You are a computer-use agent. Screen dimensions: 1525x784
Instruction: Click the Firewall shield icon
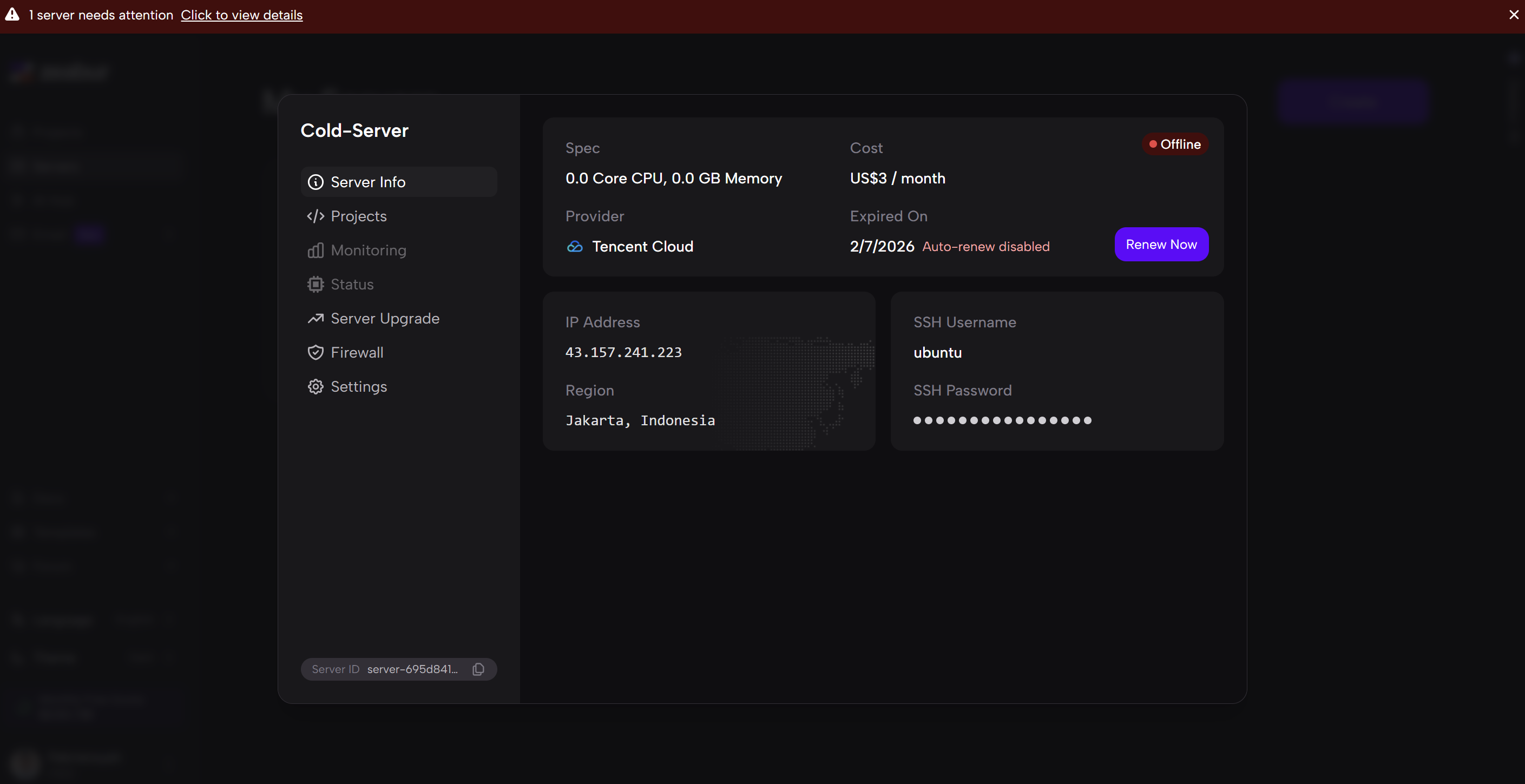315,352
